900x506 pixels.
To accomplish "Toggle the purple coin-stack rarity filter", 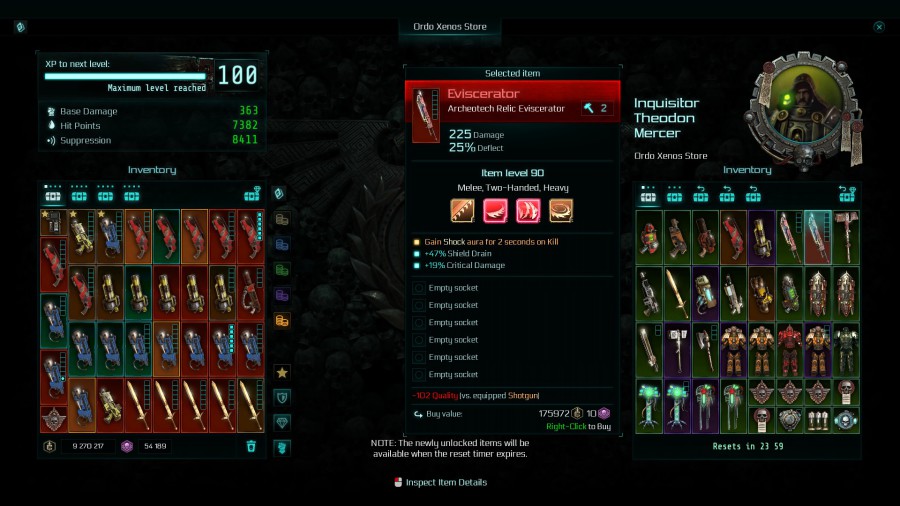I will click(x=282, y=295).
